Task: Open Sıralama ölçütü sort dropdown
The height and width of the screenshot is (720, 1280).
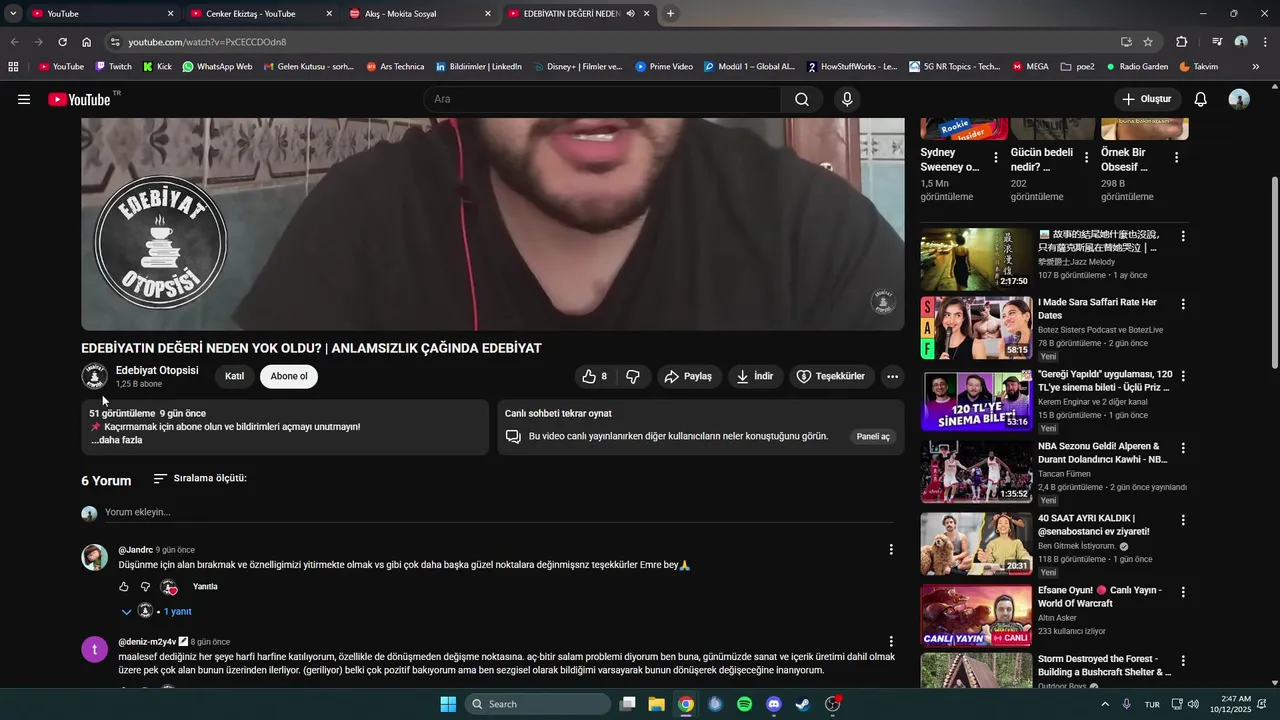Action: point(199,479)
